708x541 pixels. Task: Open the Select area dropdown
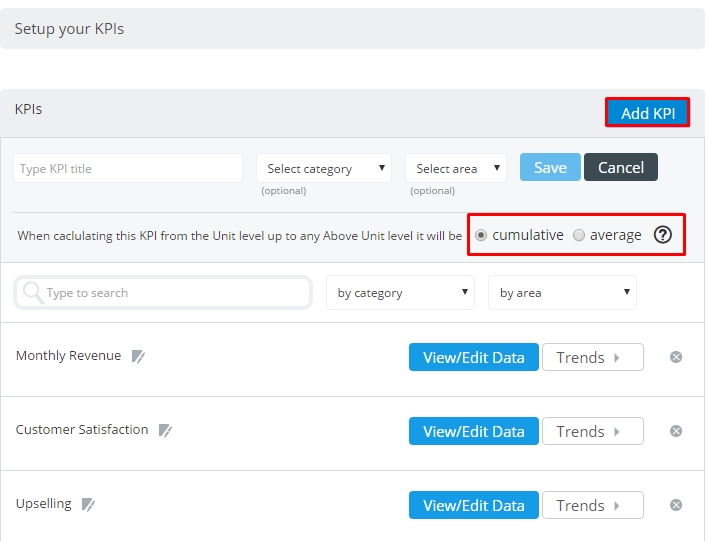coord(456,168)
